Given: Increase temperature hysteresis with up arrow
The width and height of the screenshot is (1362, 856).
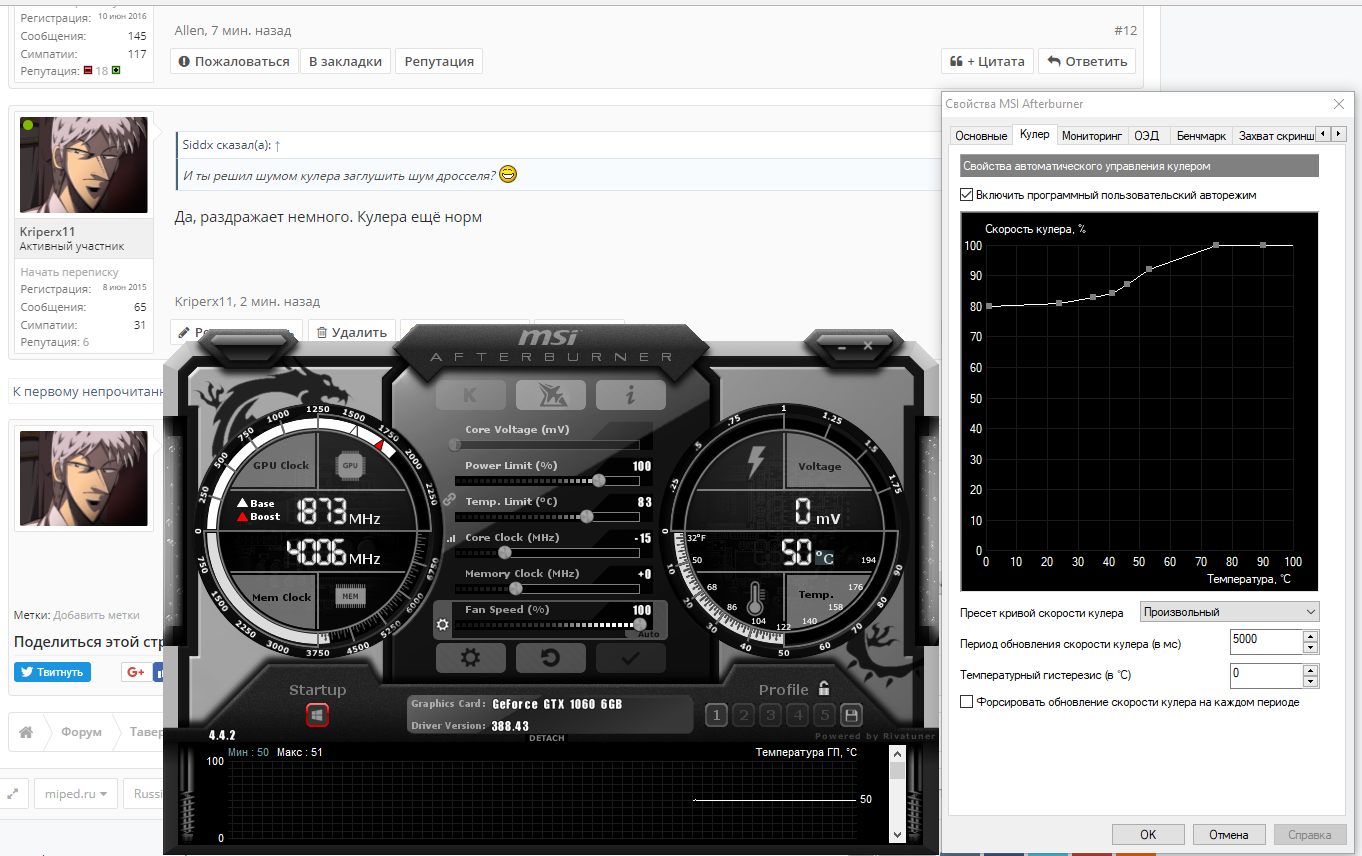Looking at the screenshot, I should coord(1311,670).
